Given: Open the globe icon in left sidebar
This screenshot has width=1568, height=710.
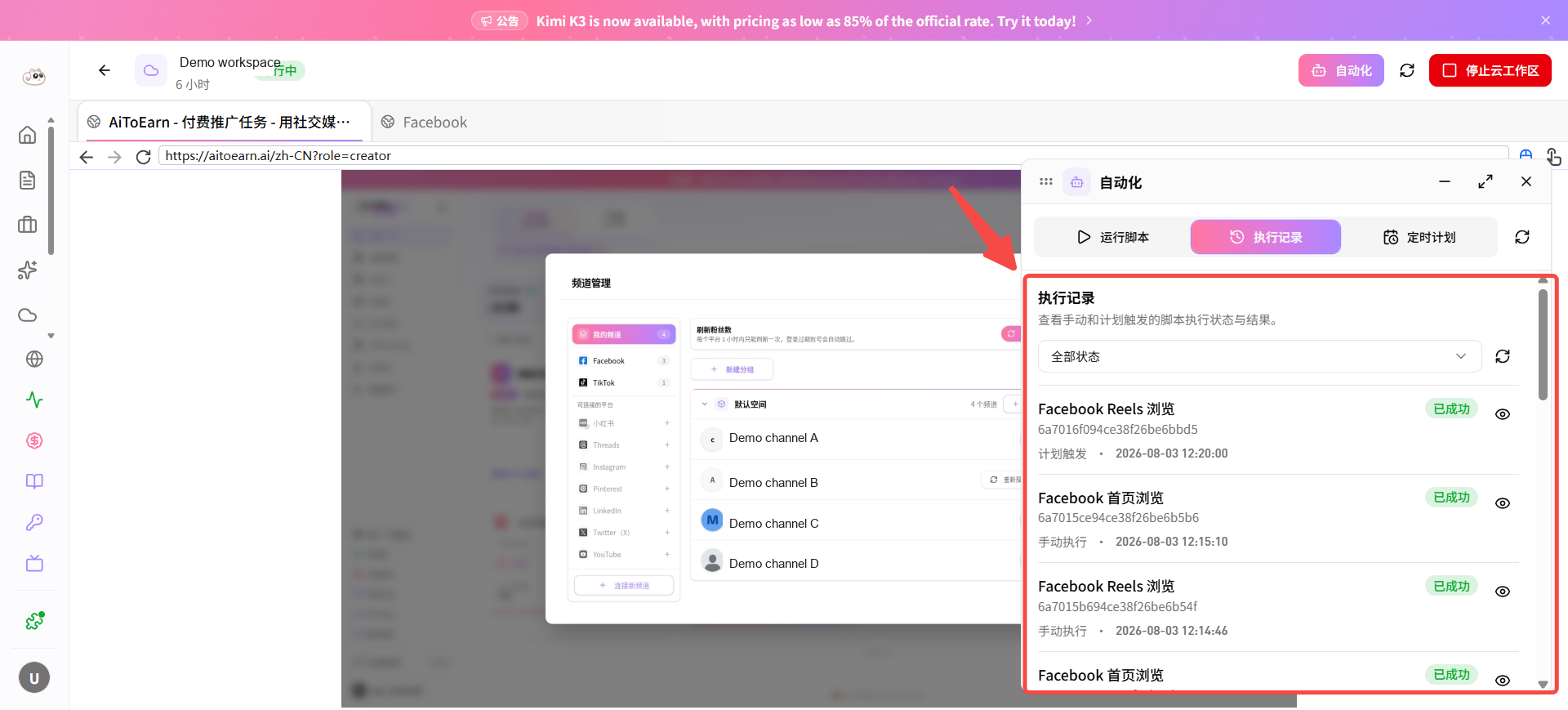Looking at the screenshot, I should coord(34,359).
